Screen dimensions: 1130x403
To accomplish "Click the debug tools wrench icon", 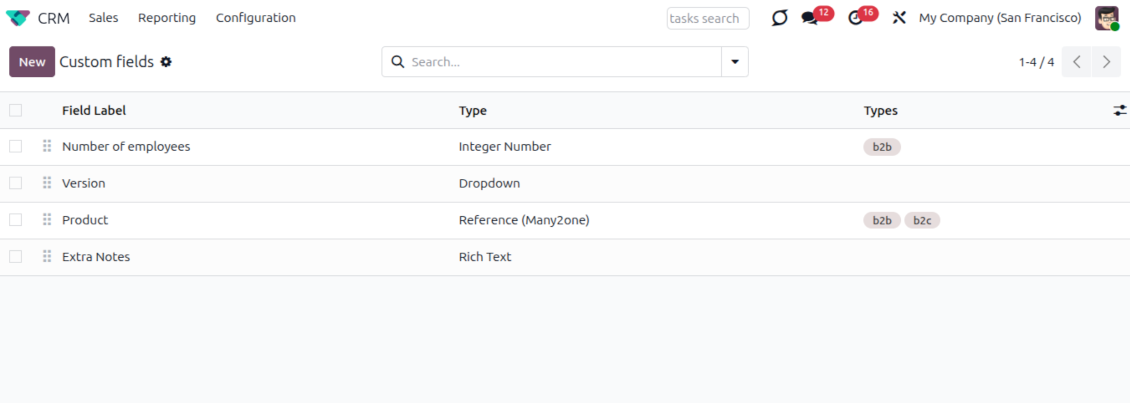I will coord(898,18).
